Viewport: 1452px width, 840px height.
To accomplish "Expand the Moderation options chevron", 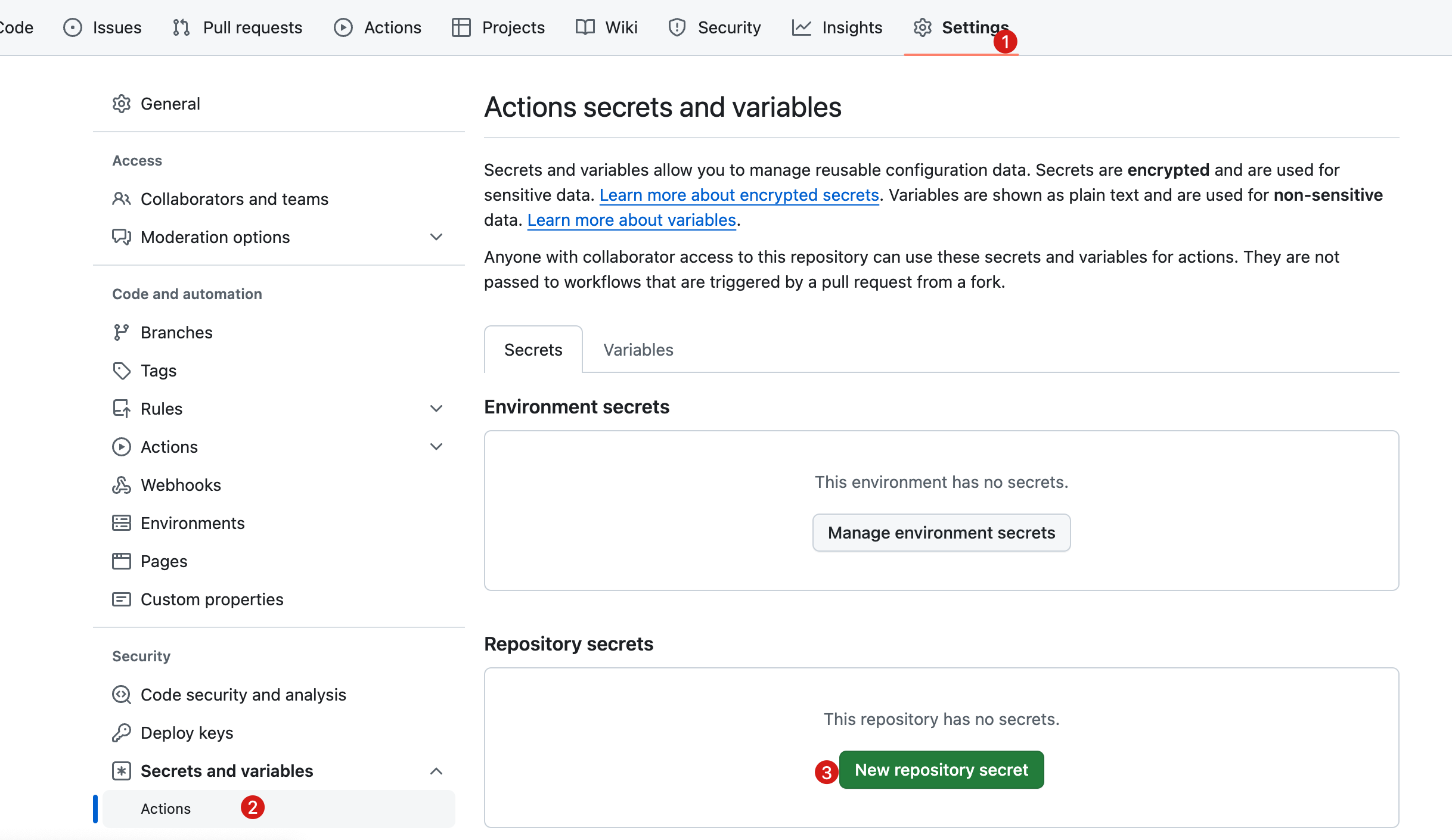I will (x=436, y=237).
